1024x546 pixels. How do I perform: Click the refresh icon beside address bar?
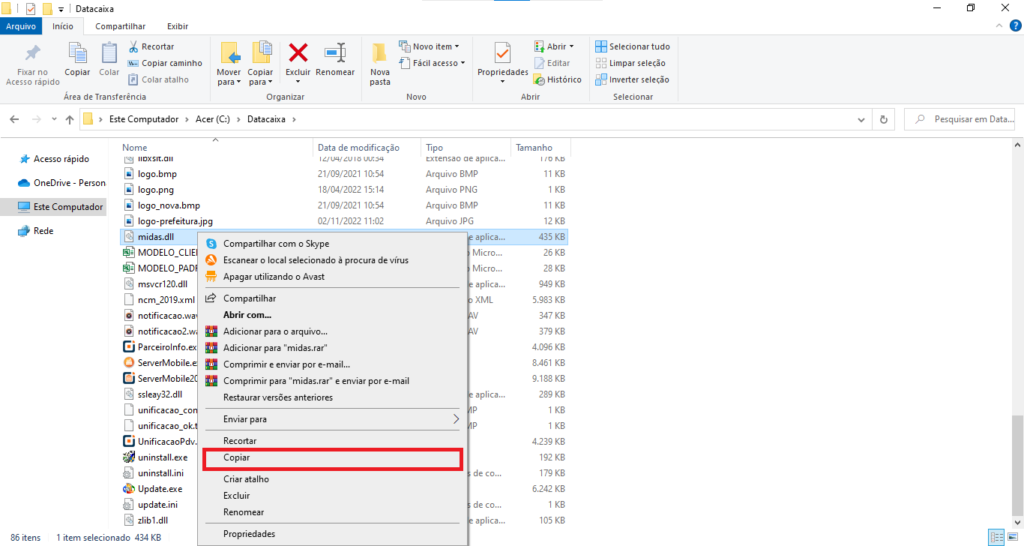(x=883, y=119)
